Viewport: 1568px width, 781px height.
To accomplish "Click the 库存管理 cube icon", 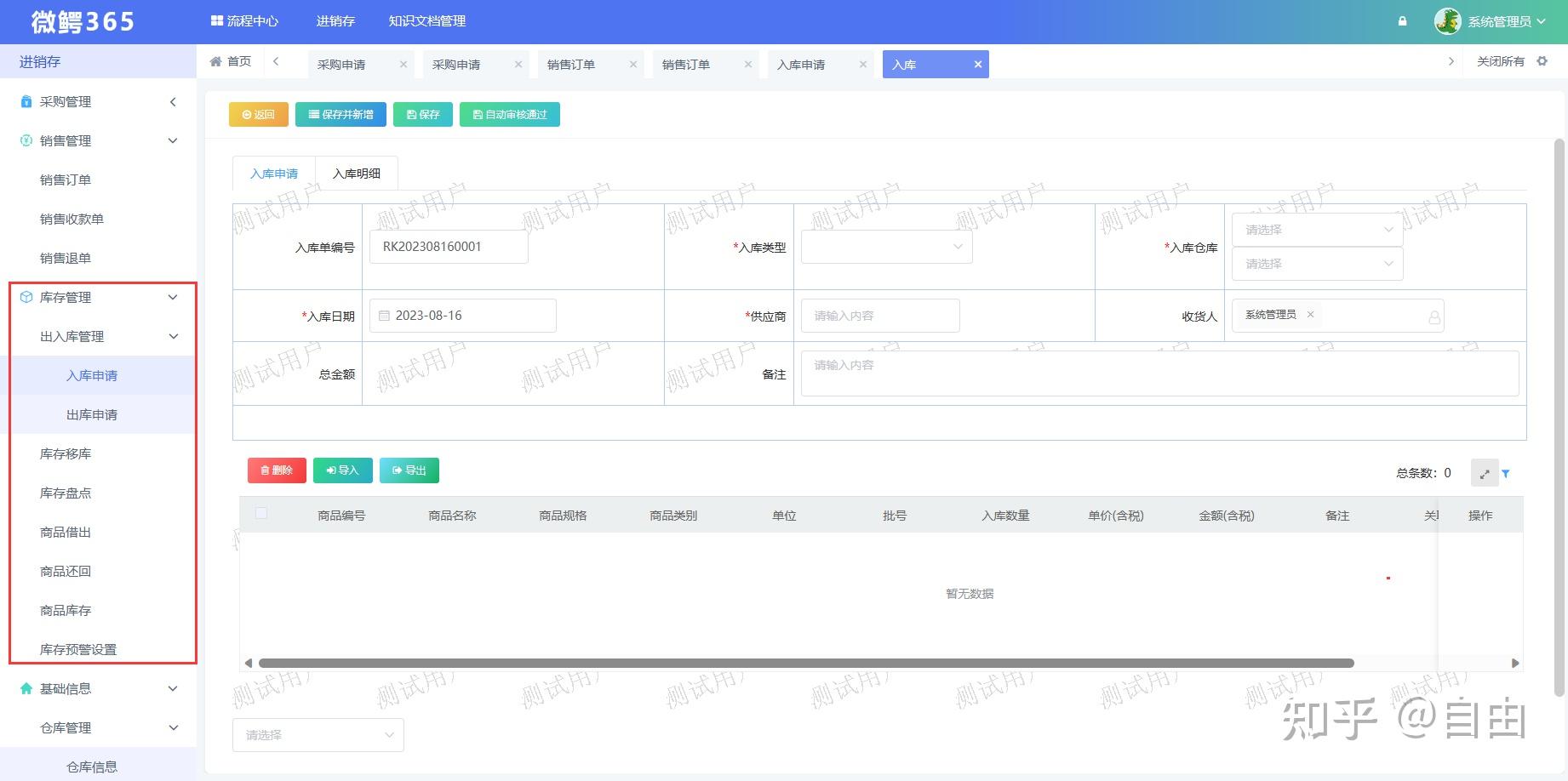I will pos(26,297).
